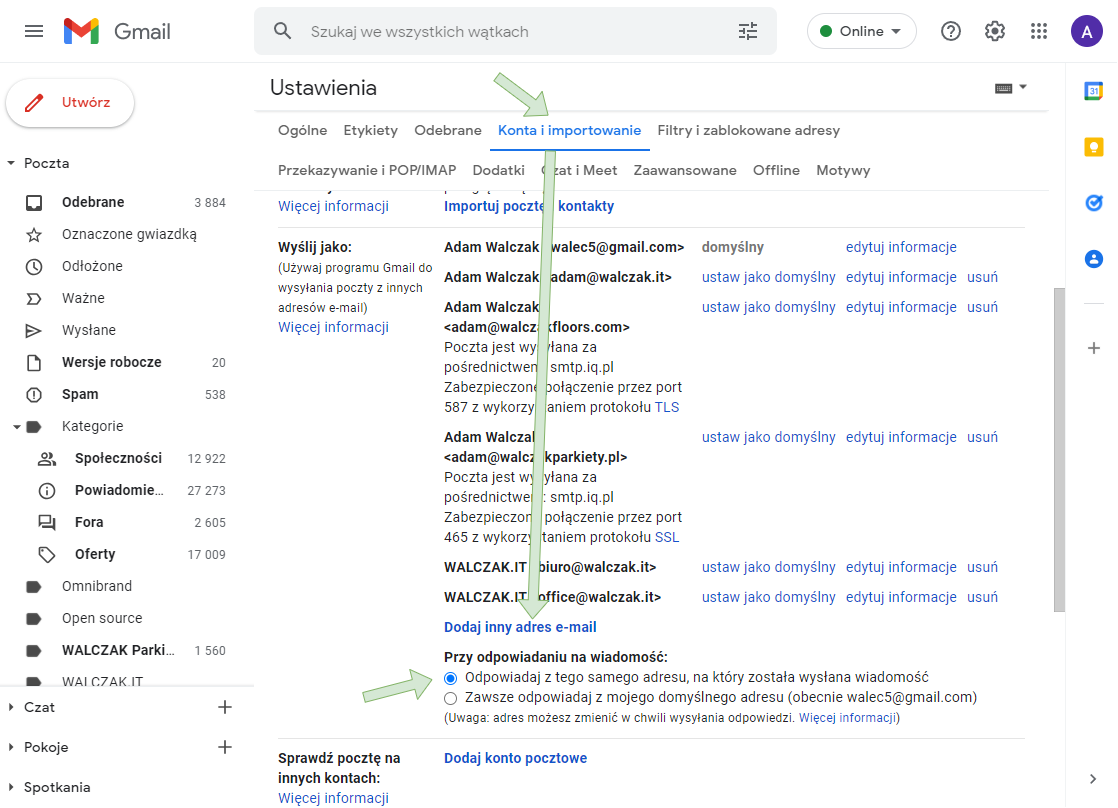The image size is (1118, 808).
Task: Open the settings gear icon
Action: click(x=995, y=31)
